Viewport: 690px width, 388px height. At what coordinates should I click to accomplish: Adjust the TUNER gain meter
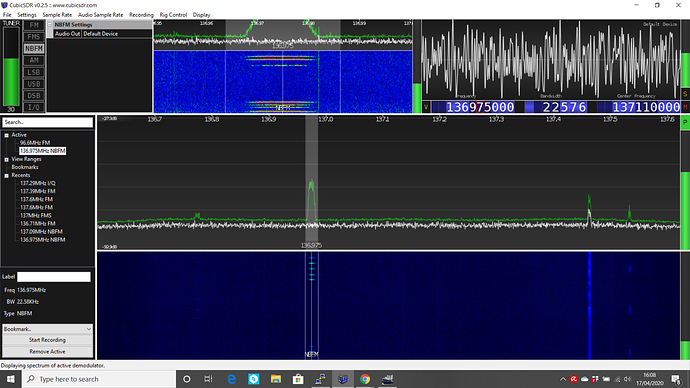pos(11,67)
